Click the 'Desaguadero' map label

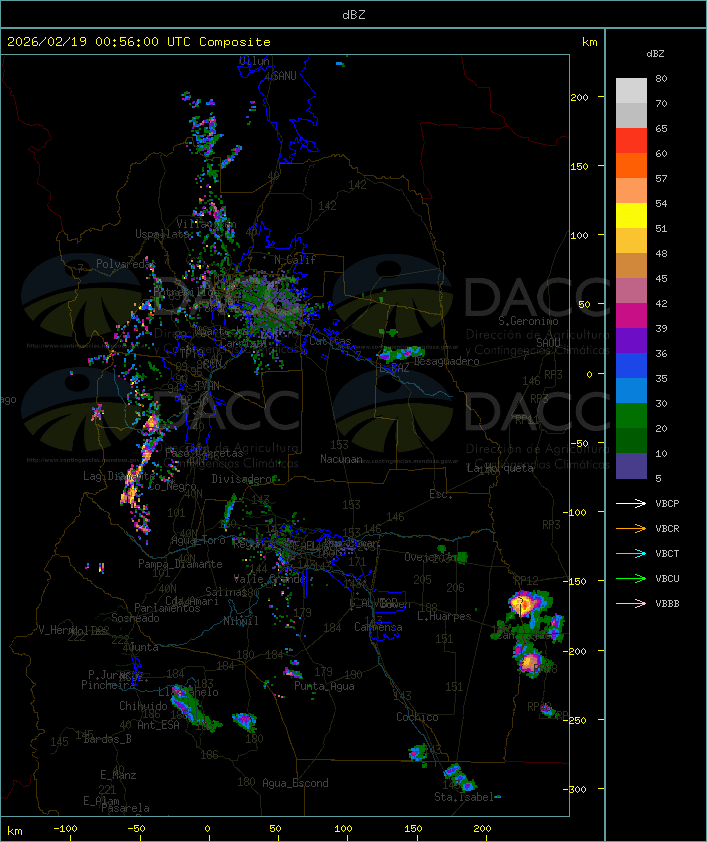click(x=447, y=361)
